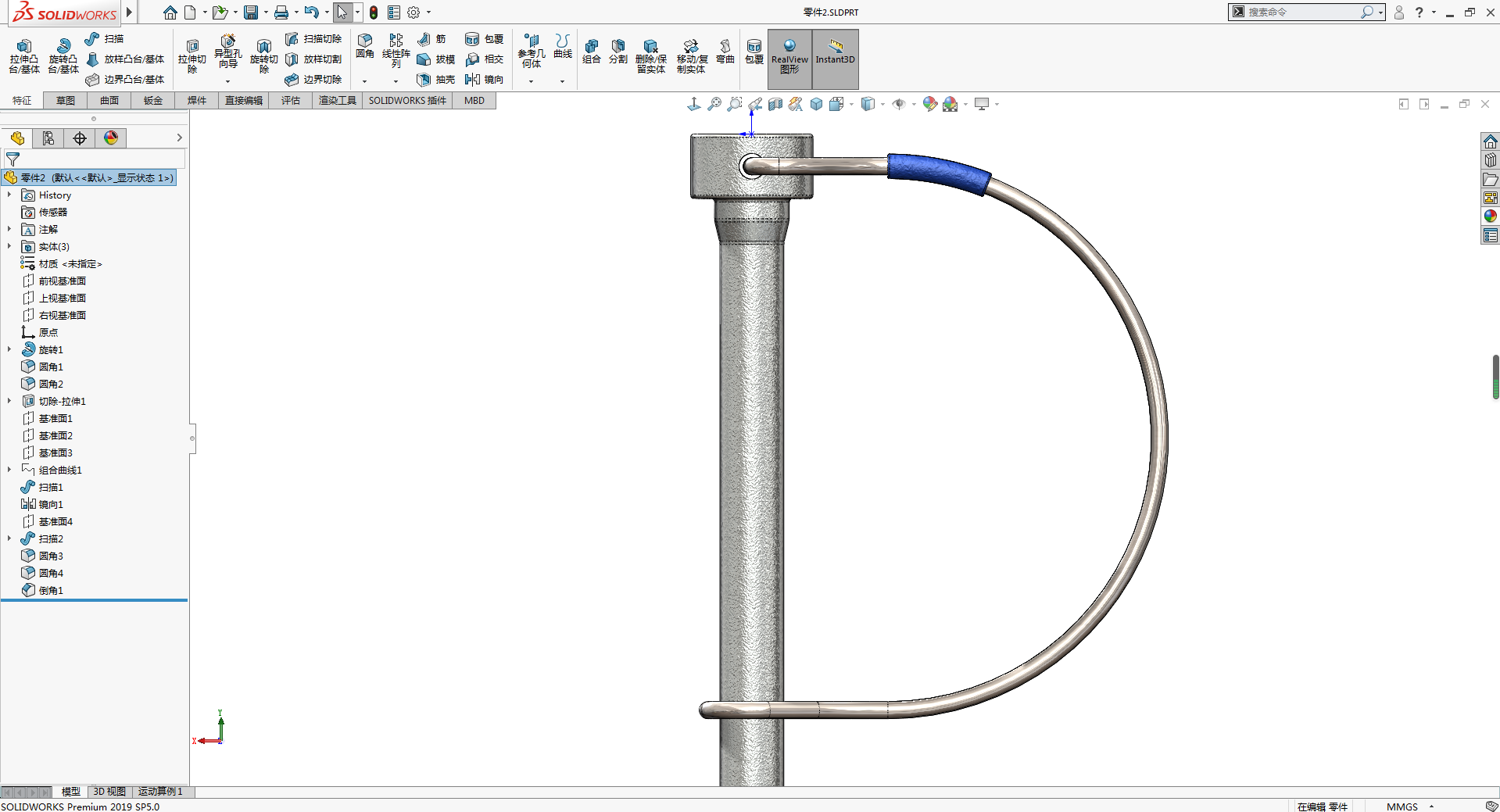
Task: Expand the History folder in feature tree
Action: [9, 195]
